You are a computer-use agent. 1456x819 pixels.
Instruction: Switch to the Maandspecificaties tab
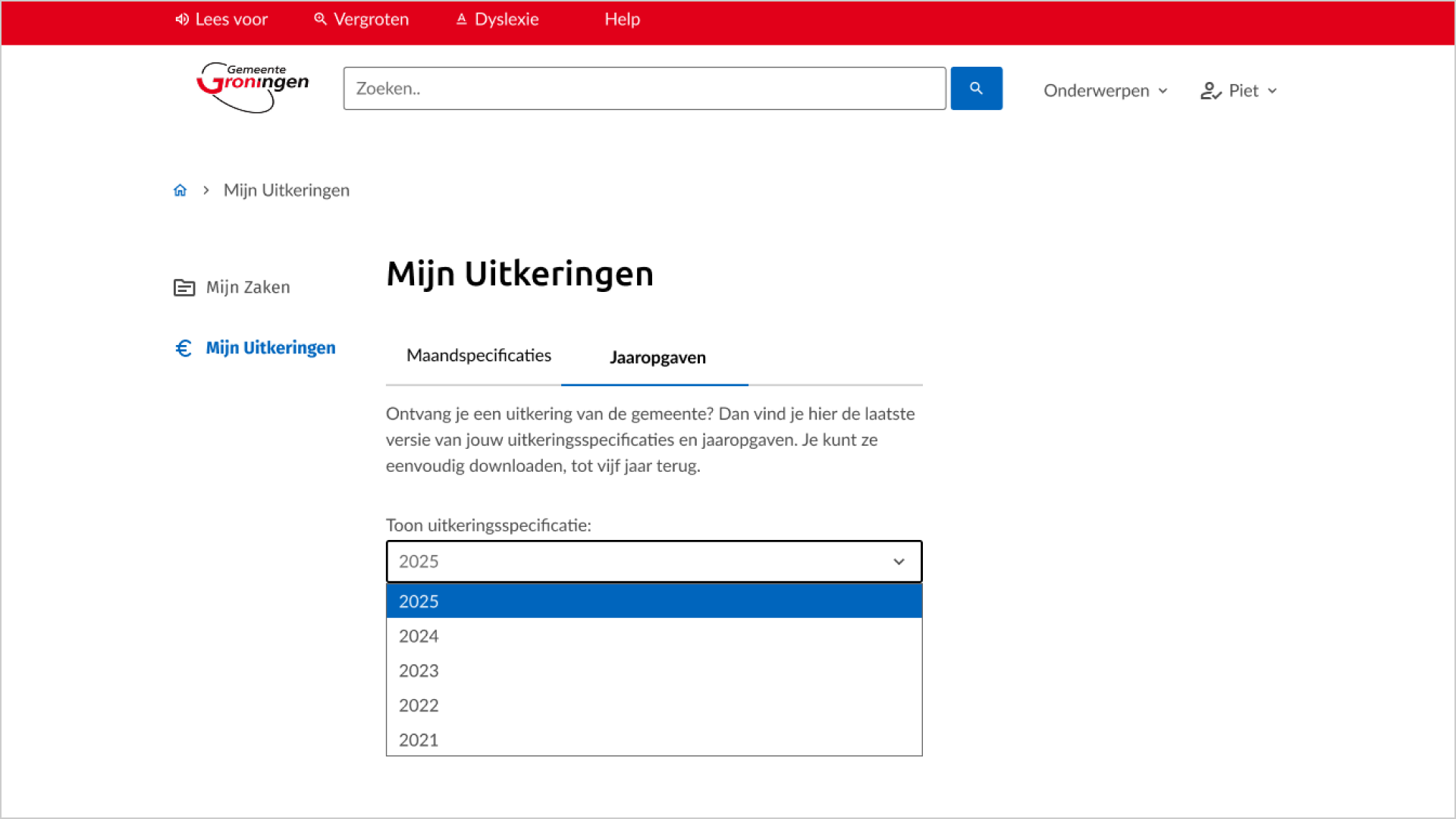pyautogui.click(x=479, y=356)
